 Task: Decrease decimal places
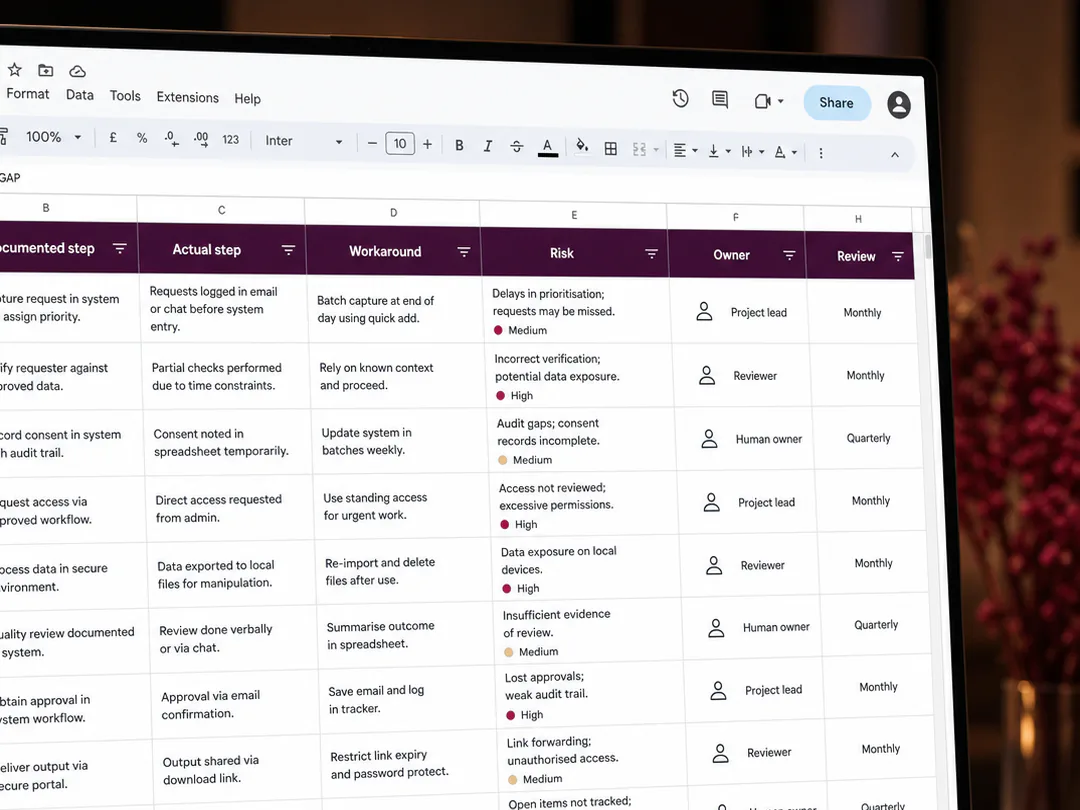click(x=172, y=139)
